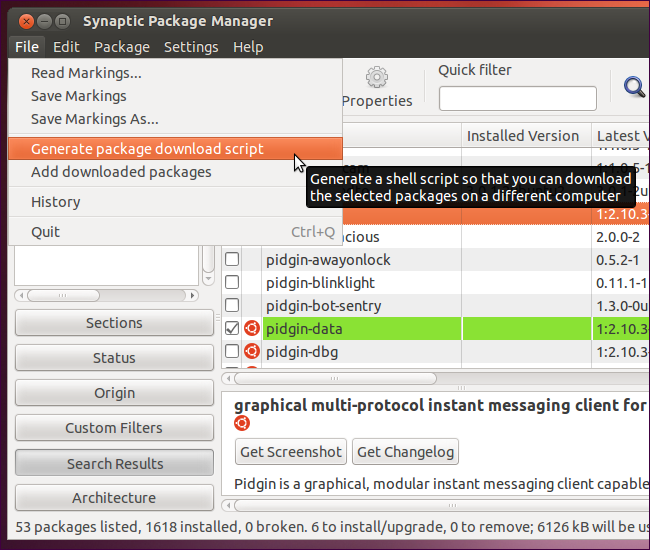Click the package list scrollbar left arrow

(228, 378)
